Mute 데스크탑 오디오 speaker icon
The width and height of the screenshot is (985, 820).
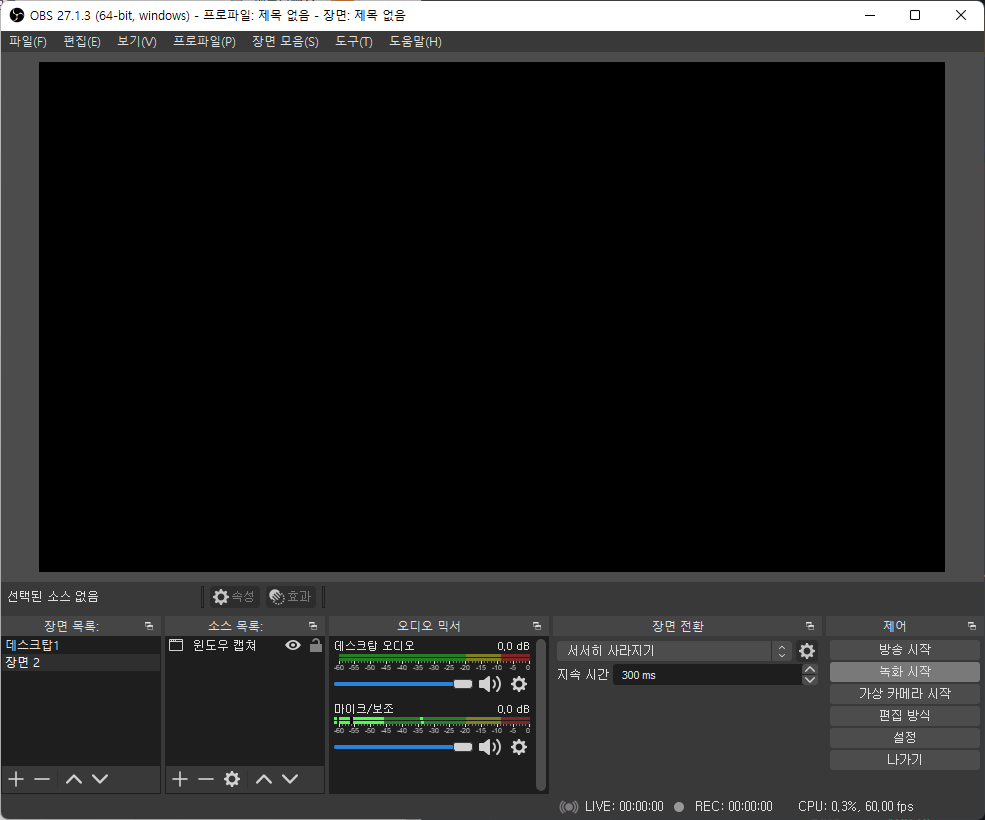pos(490,684)
